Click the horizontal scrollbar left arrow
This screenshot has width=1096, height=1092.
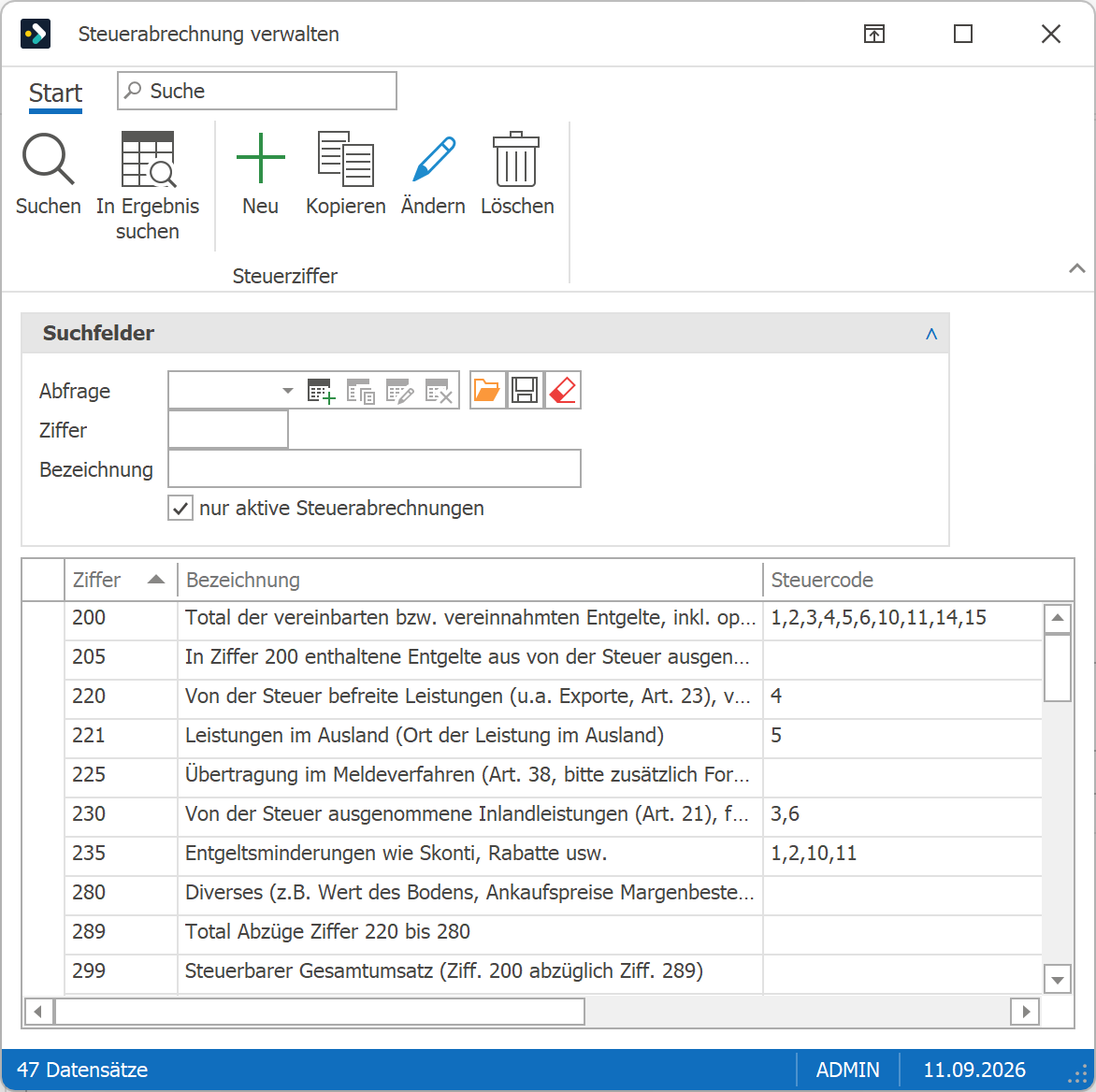[x=38, y=1012]
